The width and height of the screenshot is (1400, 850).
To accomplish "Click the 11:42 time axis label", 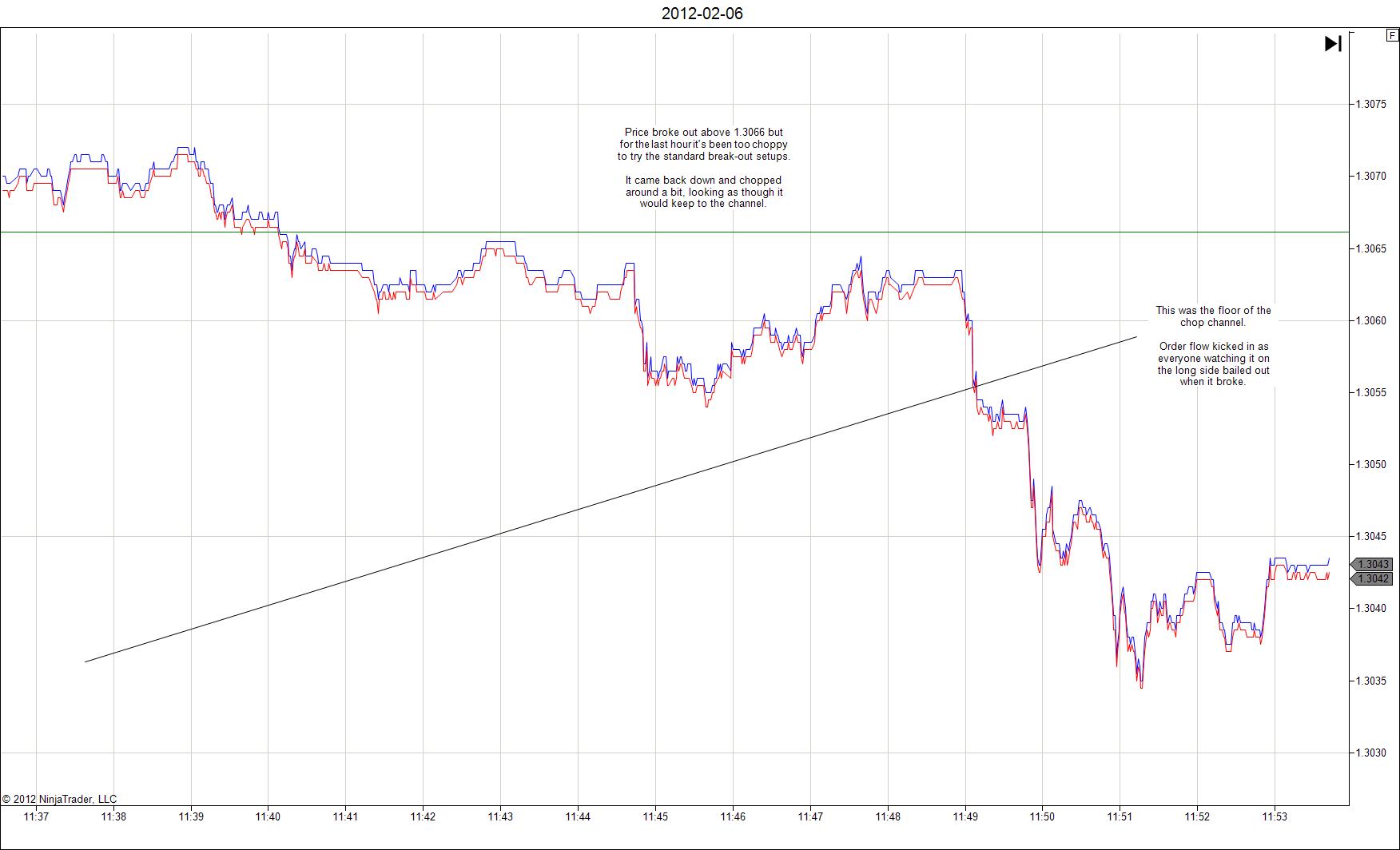I will tap(423, 816).
